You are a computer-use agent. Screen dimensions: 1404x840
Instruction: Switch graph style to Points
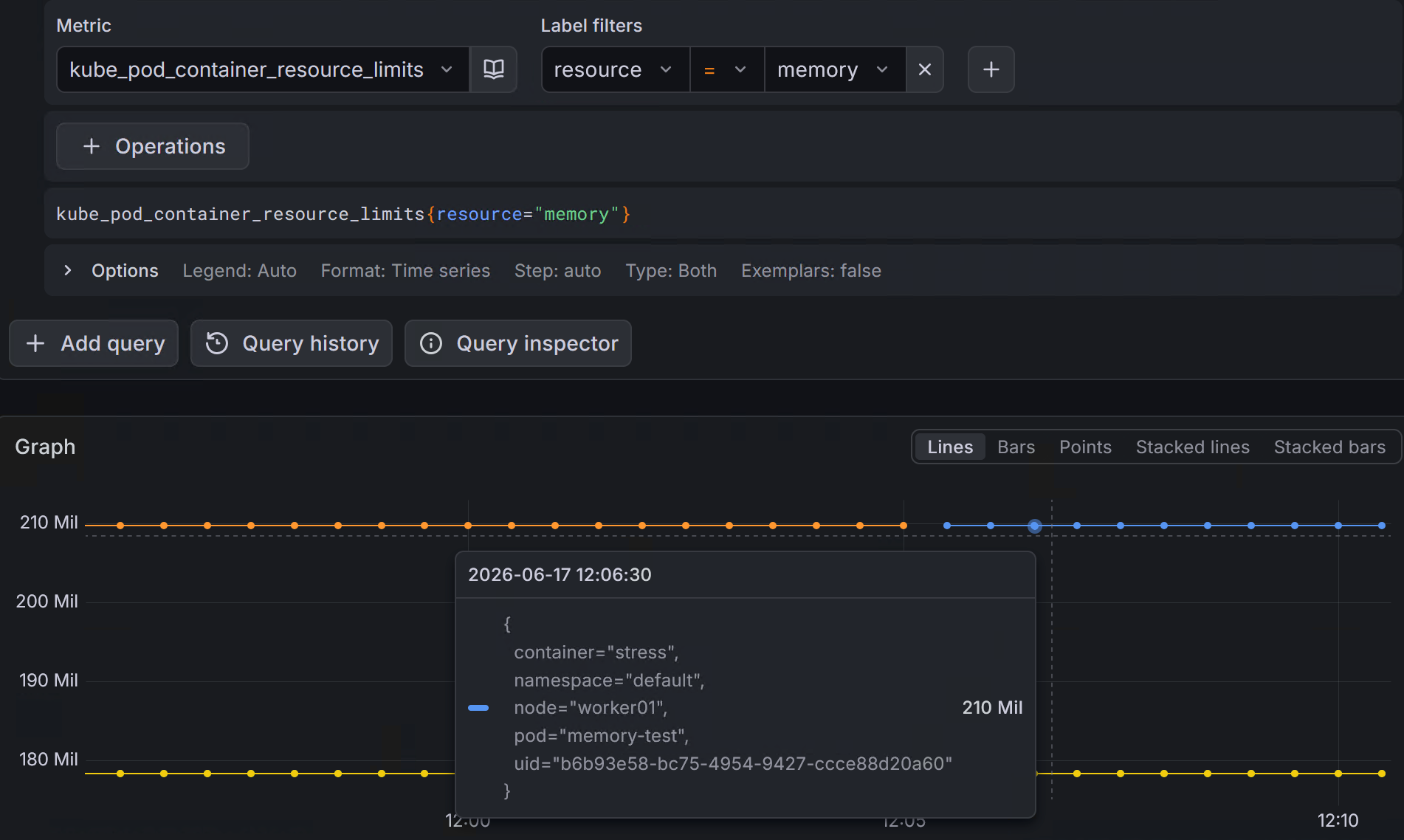1085,447
